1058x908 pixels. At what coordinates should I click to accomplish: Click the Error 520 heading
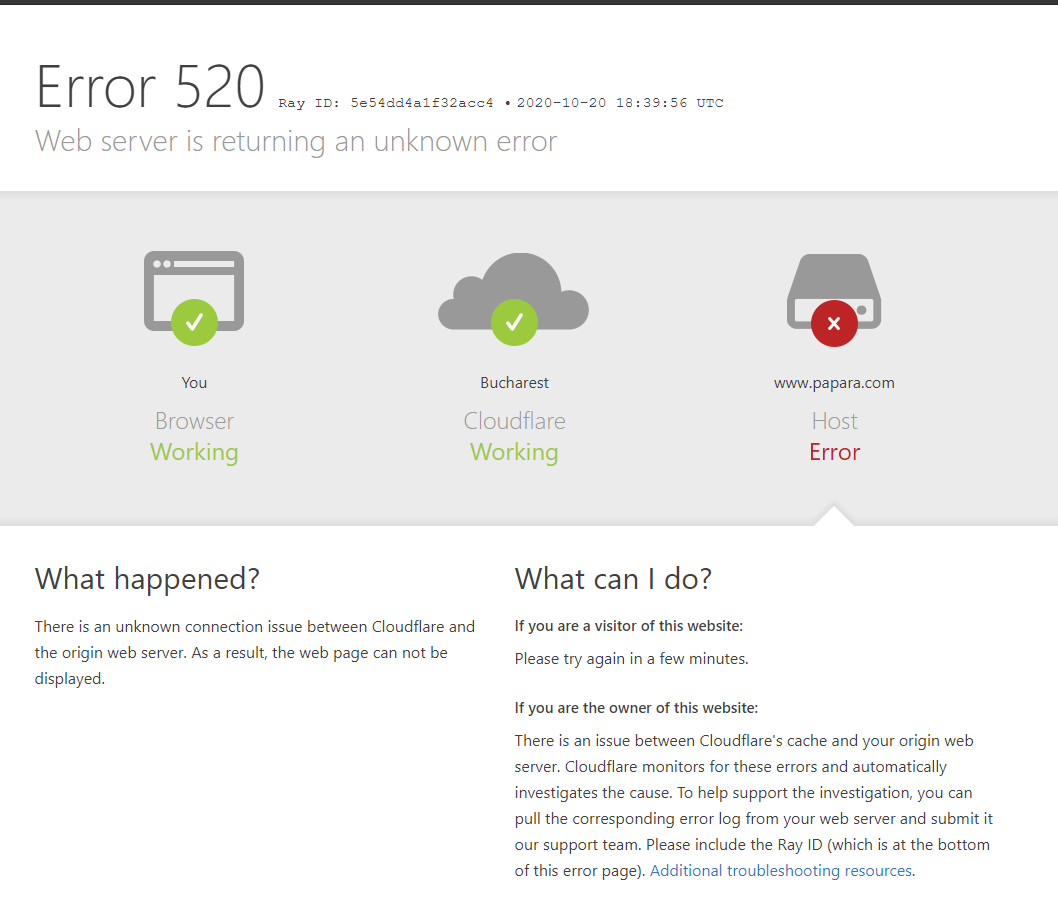(150, 87)
